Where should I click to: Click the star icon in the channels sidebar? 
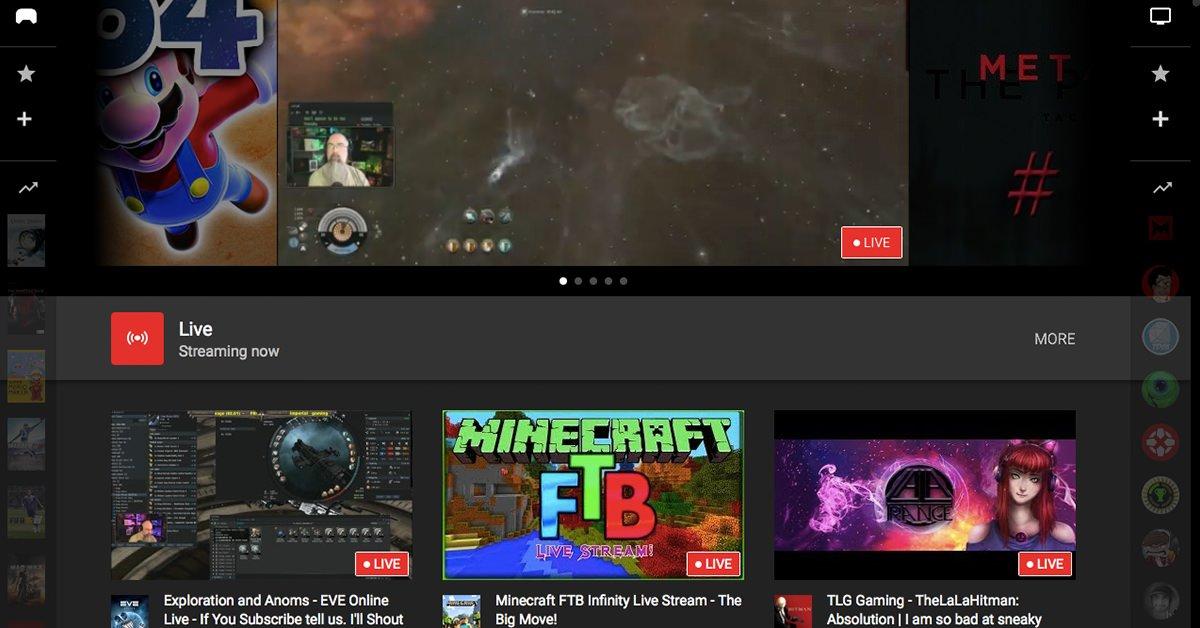pos(1160,73)
